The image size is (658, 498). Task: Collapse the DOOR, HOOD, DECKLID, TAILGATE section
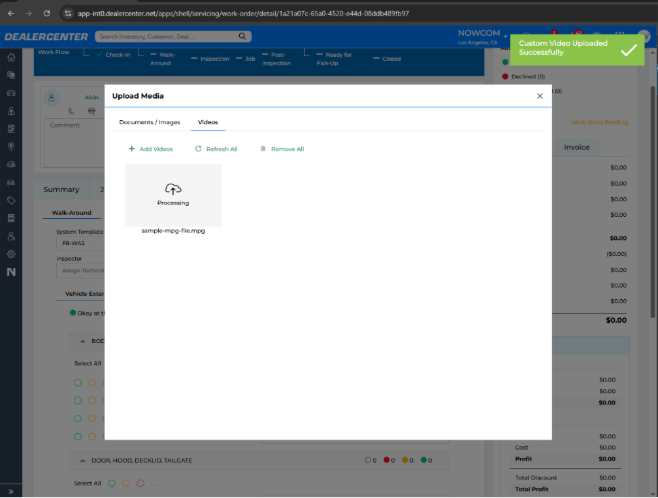coord(83,461)
